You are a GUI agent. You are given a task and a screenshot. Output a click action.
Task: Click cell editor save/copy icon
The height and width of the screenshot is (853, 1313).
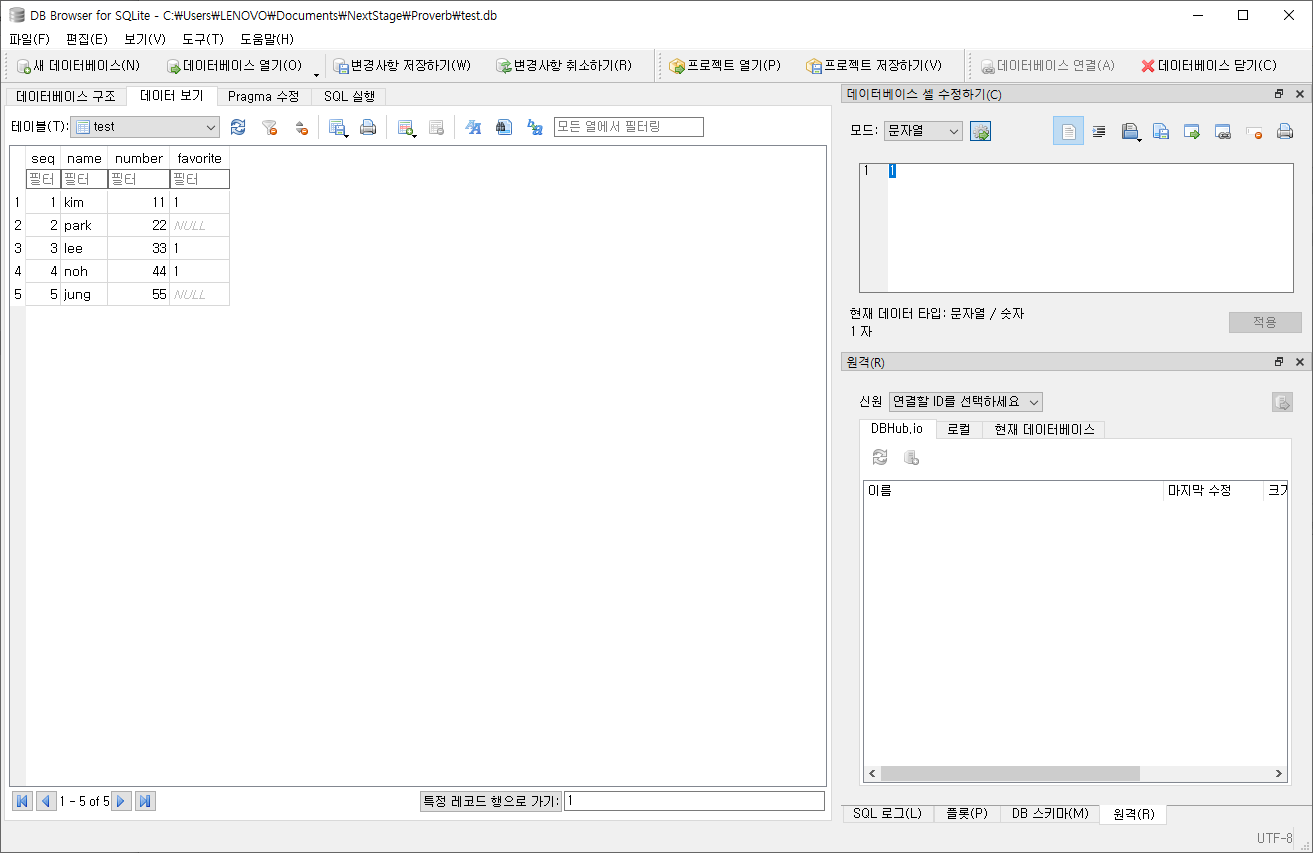pyautogui.click(x=1161, y=131)
